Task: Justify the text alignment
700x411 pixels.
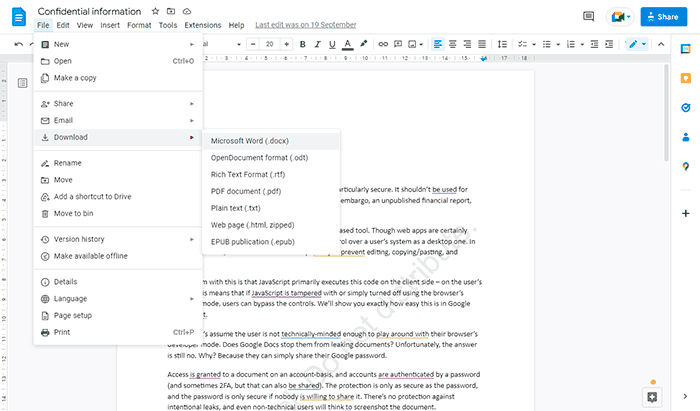Action: coord(482,44)
